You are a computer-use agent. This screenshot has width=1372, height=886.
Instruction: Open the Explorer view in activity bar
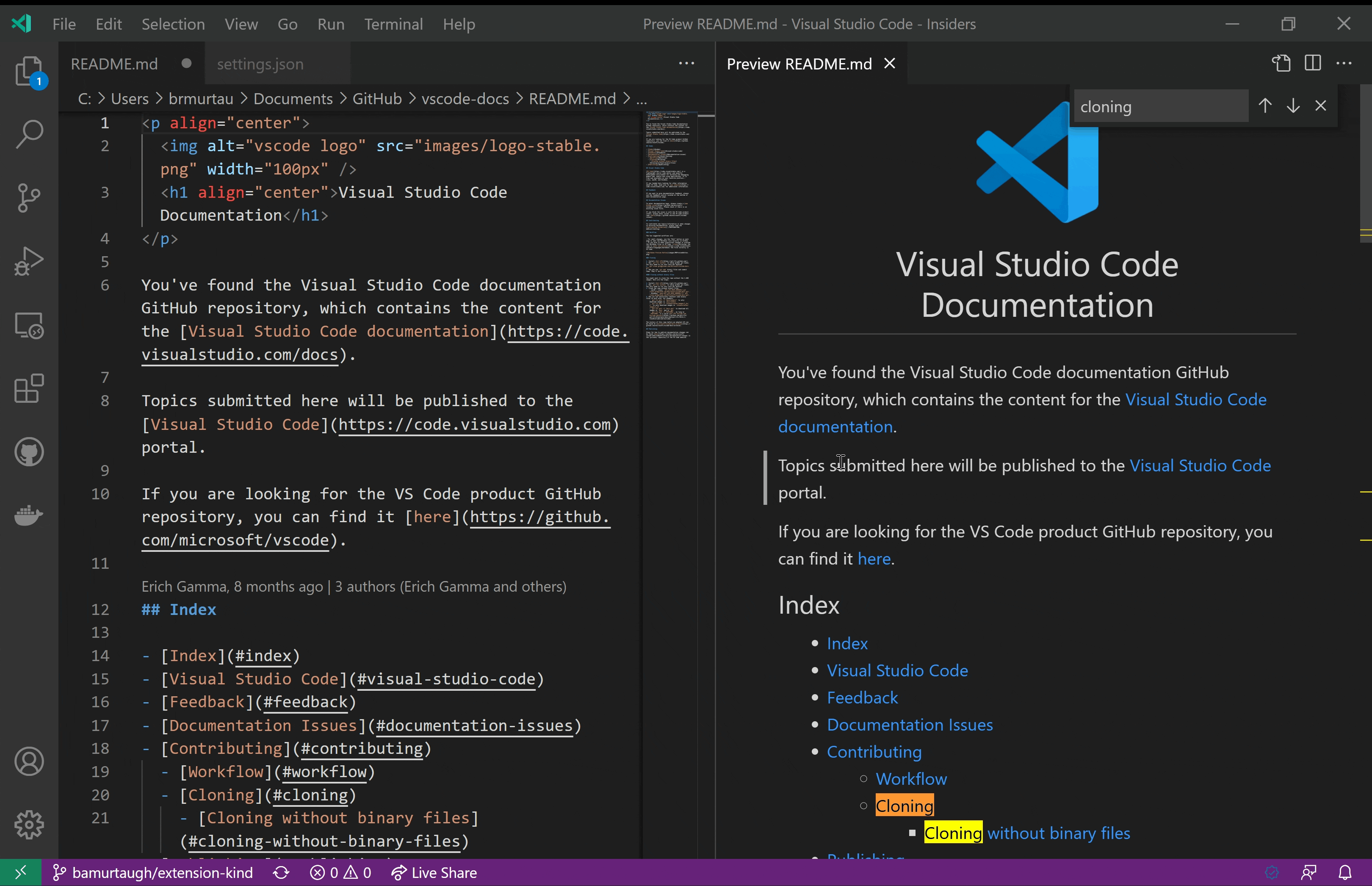(x=29, y=71)
